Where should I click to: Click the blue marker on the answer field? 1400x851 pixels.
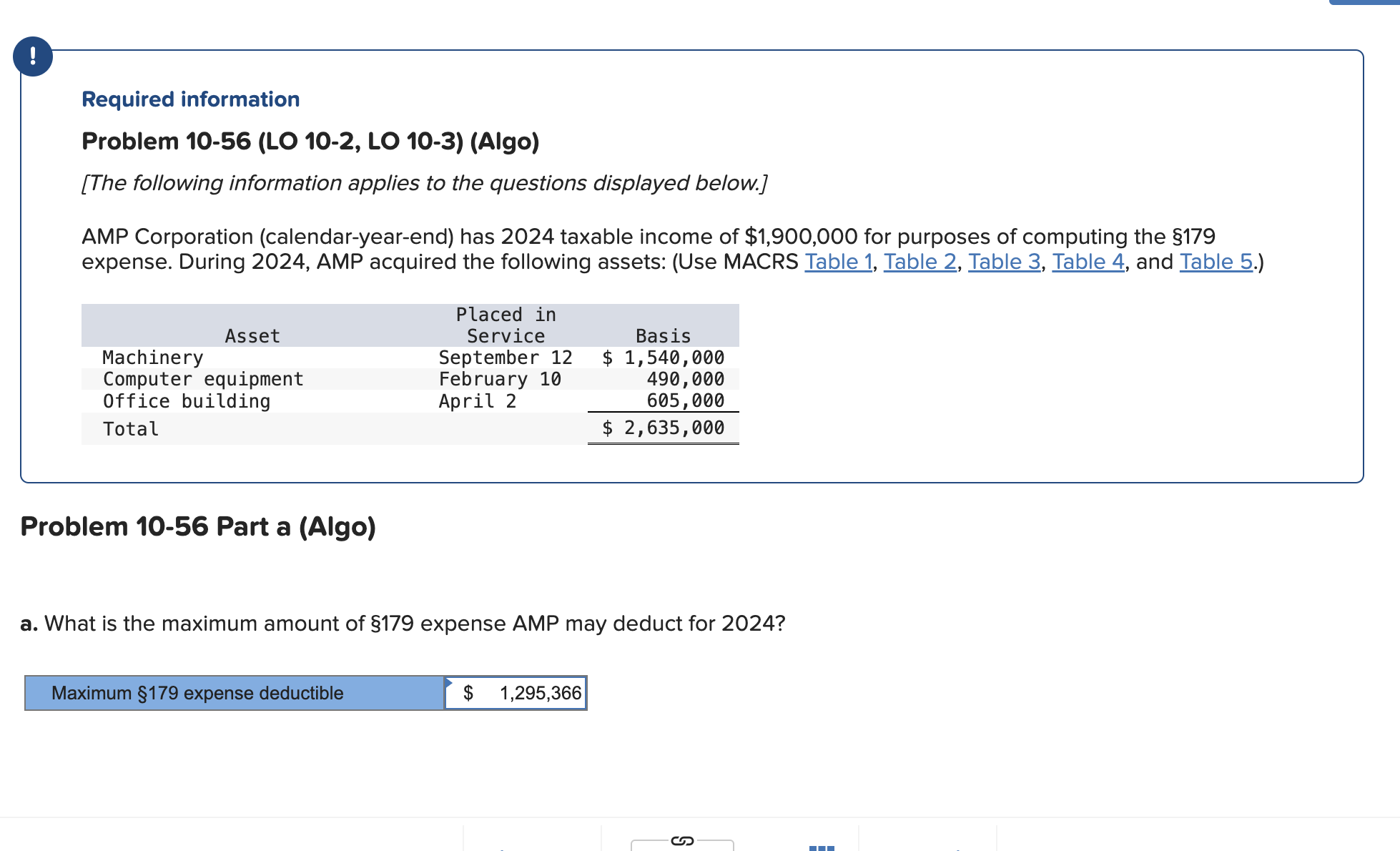coord(449,681)
